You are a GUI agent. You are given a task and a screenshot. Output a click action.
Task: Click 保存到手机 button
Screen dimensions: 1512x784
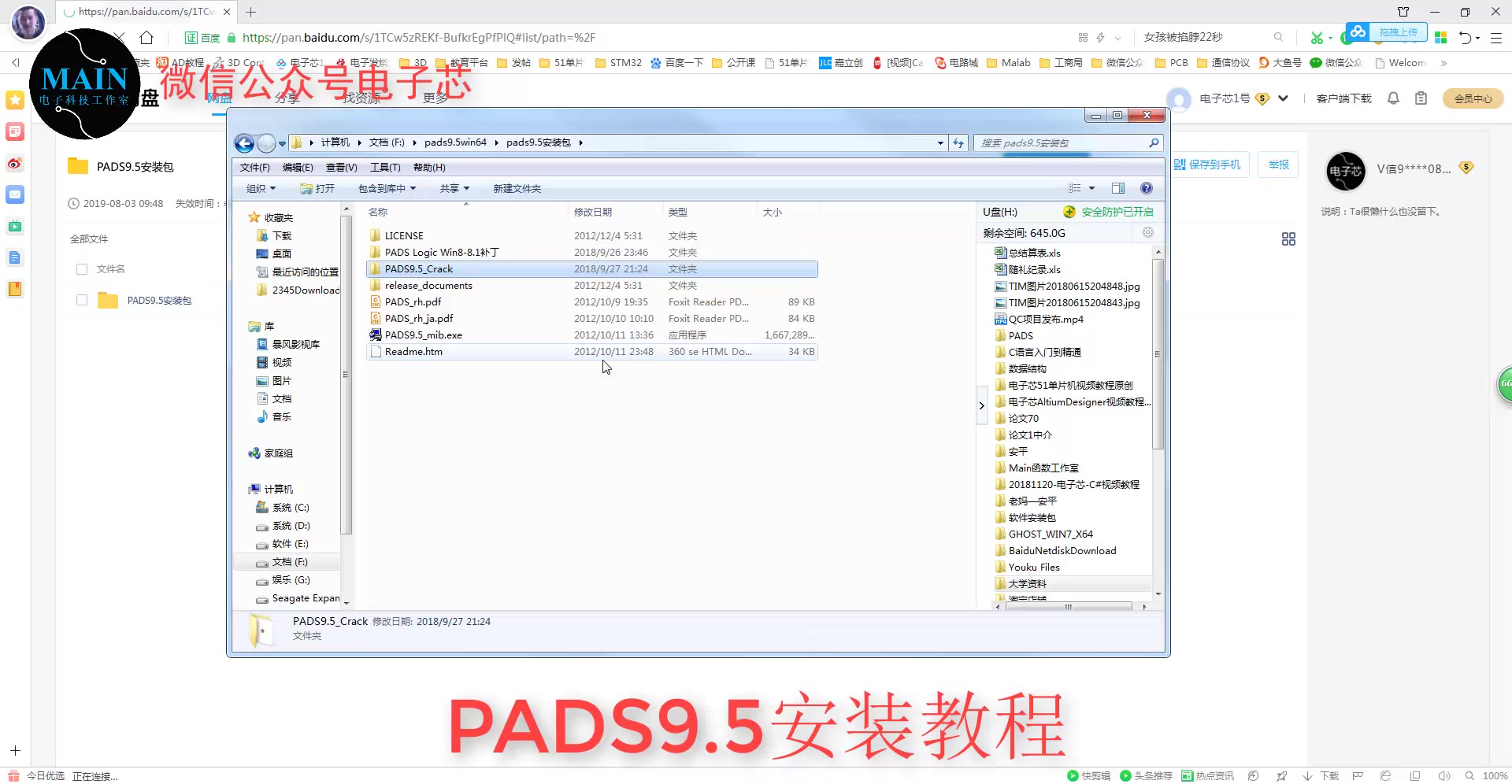(1207, 165)
